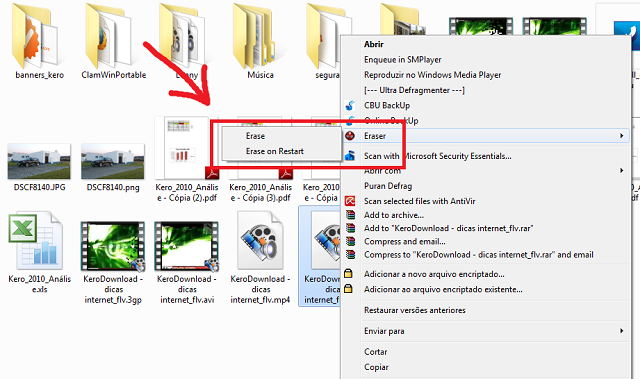Choose Copiar from the context menu
This screenshot has width=640, height=379.
376,367
